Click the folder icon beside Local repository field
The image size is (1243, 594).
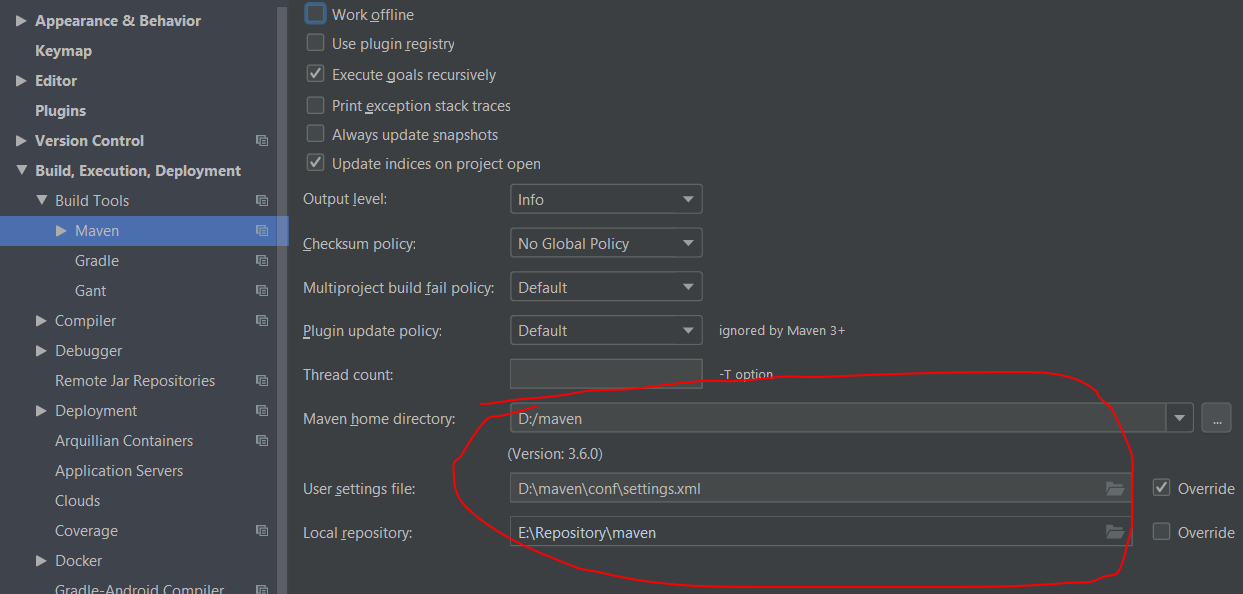pos(1115,532)
